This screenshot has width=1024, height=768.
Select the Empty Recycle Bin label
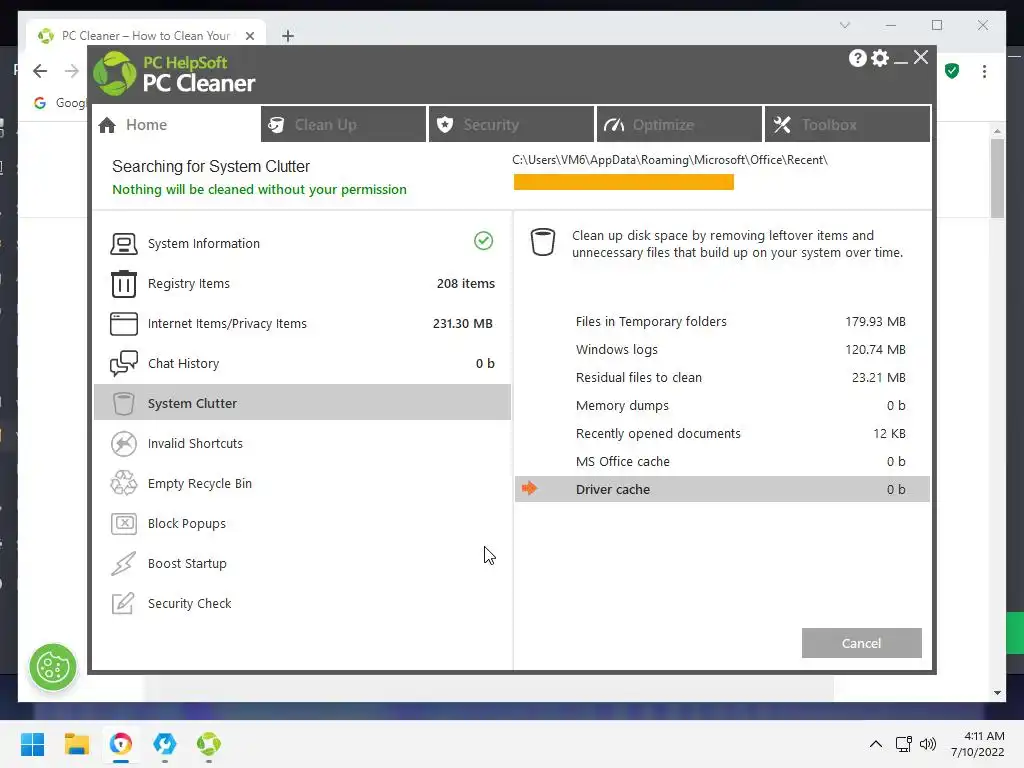200,483
